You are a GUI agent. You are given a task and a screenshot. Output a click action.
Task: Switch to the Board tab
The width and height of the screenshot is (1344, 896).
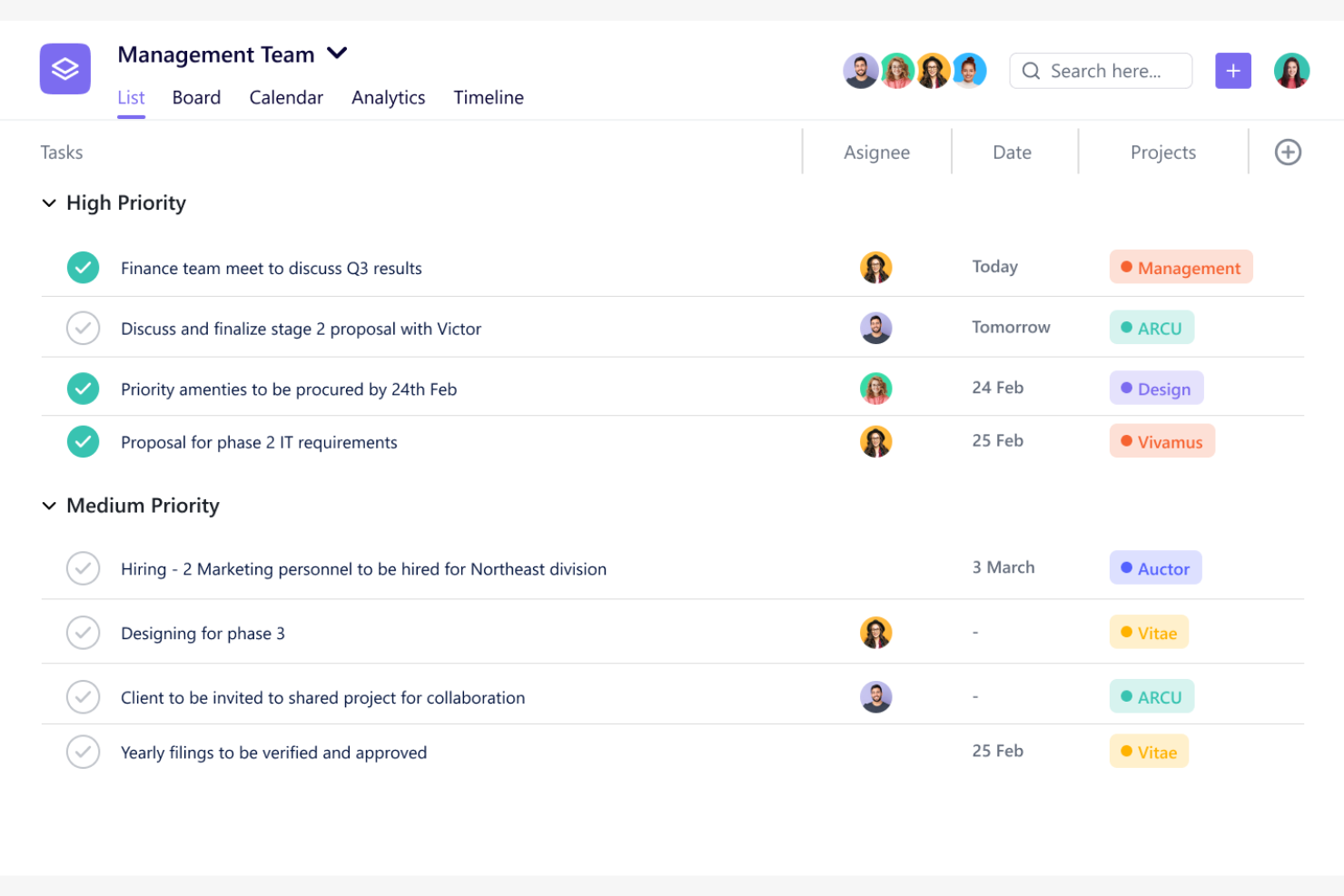click(196, 97)
